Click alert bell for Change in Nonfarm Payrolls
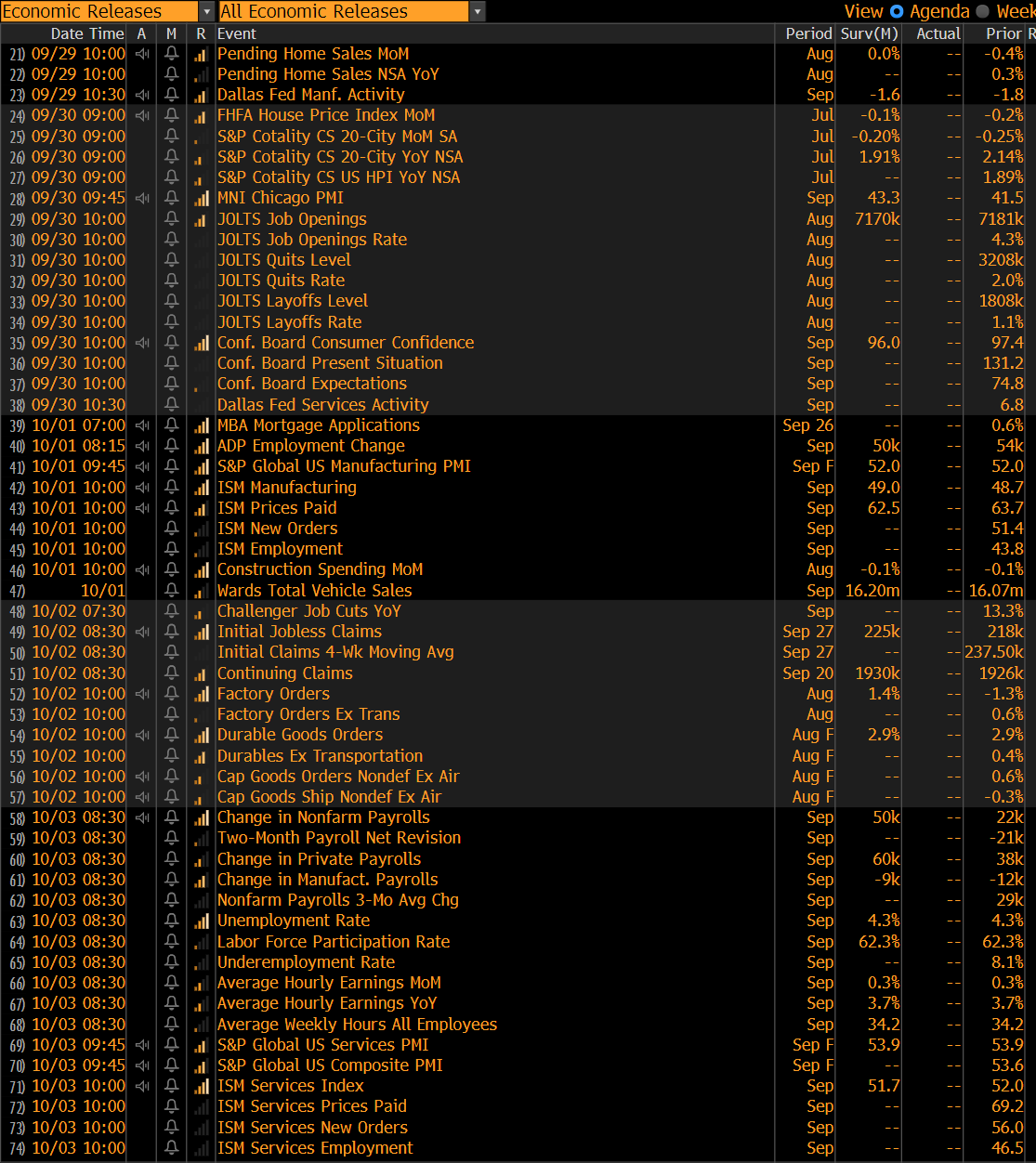Viewport: 1036px width, 1163px height. coord(171,817)
